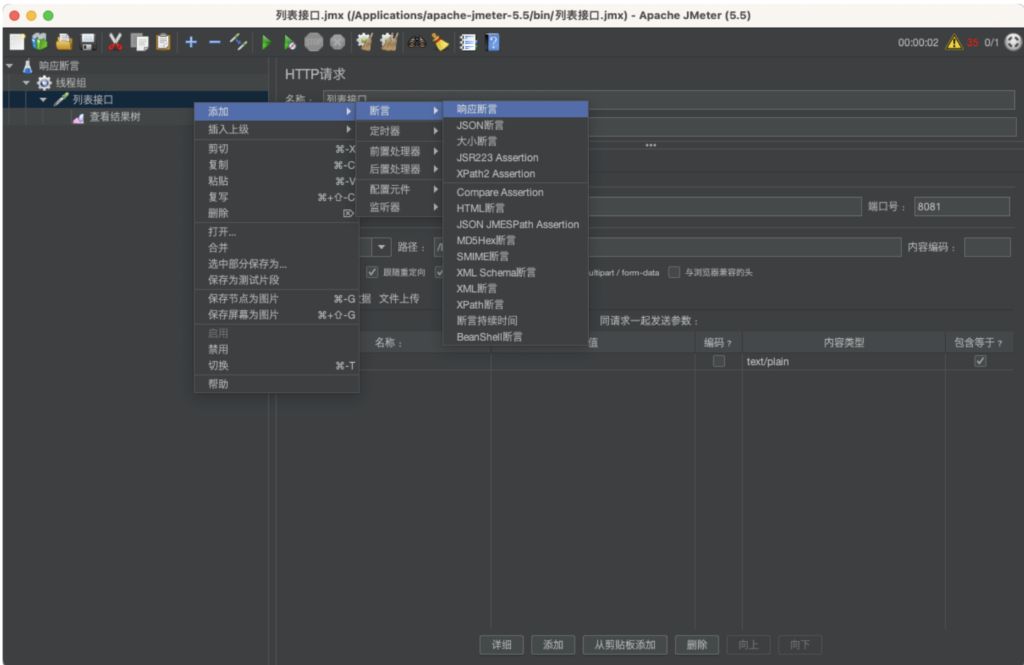Click the red error count 35
1024x665 pixels.
(x=972, y=42)
